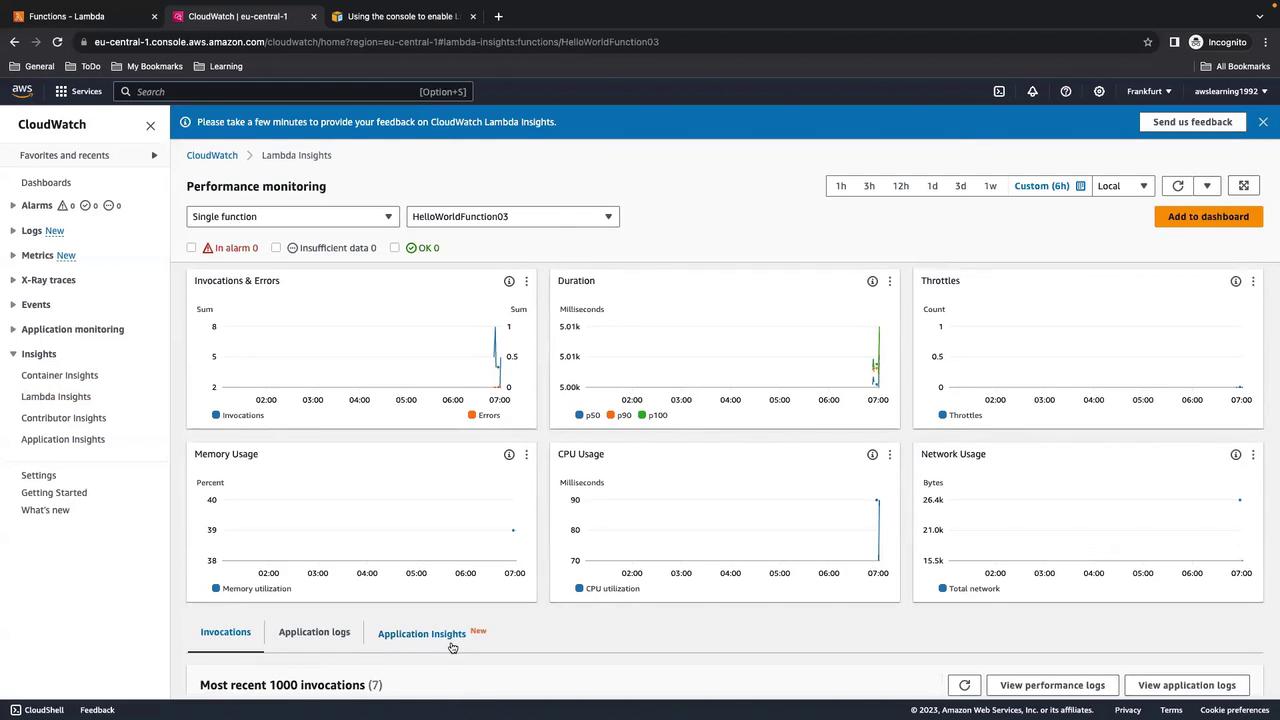The height and width of the screenshot is (720, 1280).
Task: Switch to the Invocations tab
Action: (x=226, y=632)
